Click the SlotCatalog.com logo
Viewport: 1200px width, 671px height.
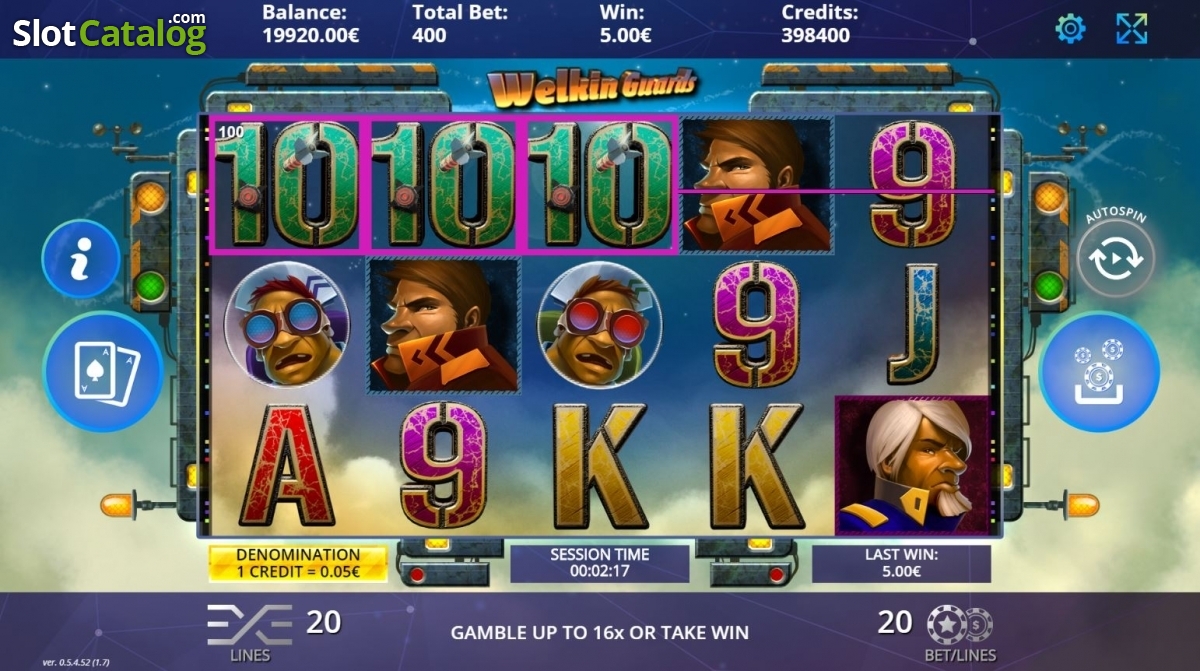click(109, 31)
